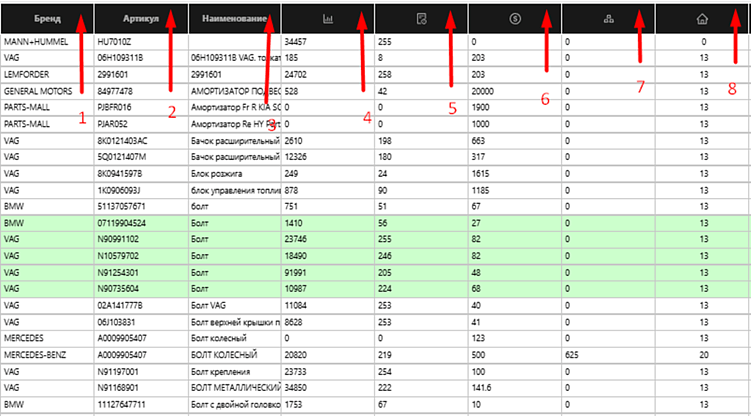Select the LEMFORDER brand cell
Image resolution: width=751 pixels, height=416 pixels.
[x=47, y=75]
